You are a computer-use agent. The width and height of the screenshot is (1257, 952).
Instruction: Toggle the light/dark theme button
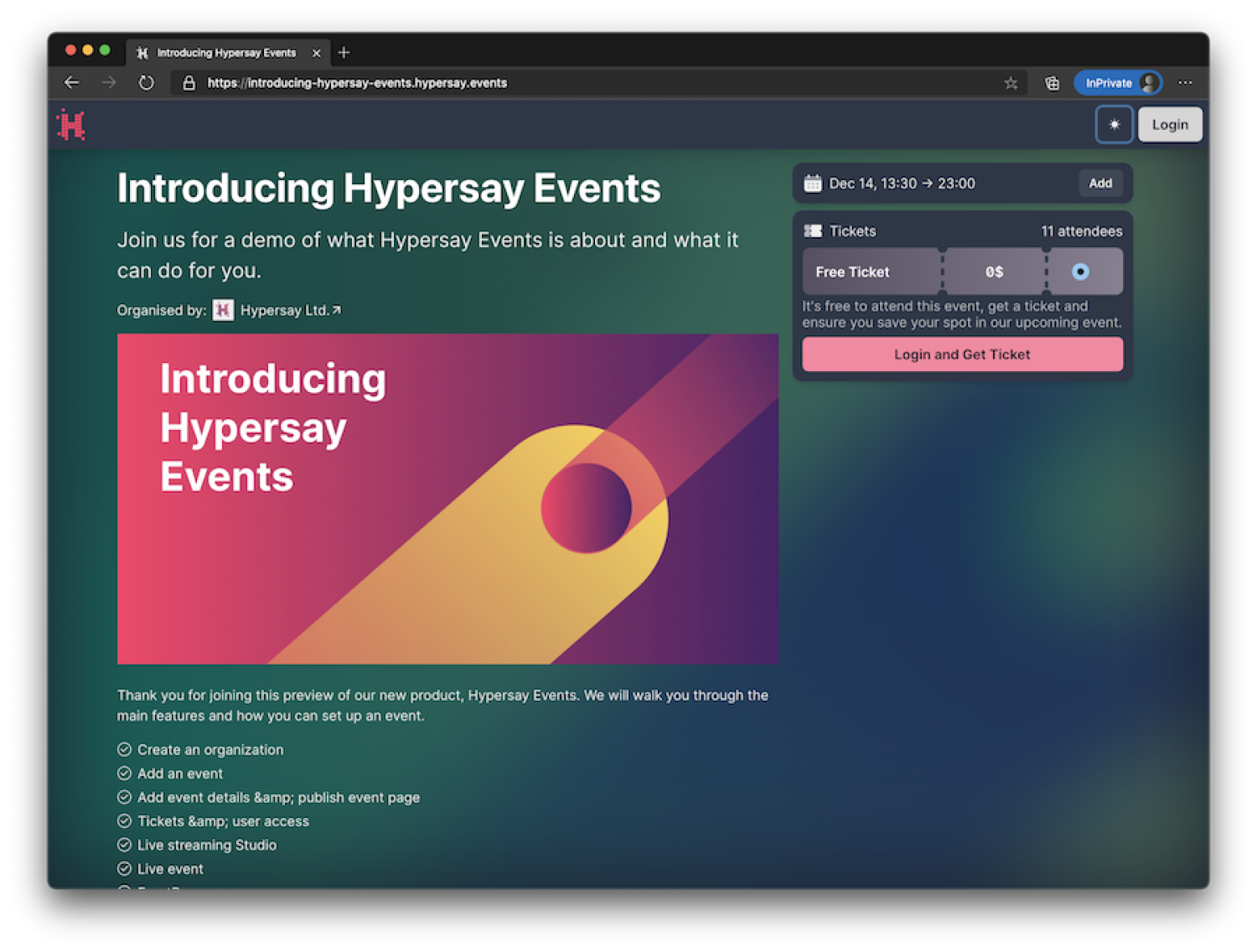click(1114, 125)
